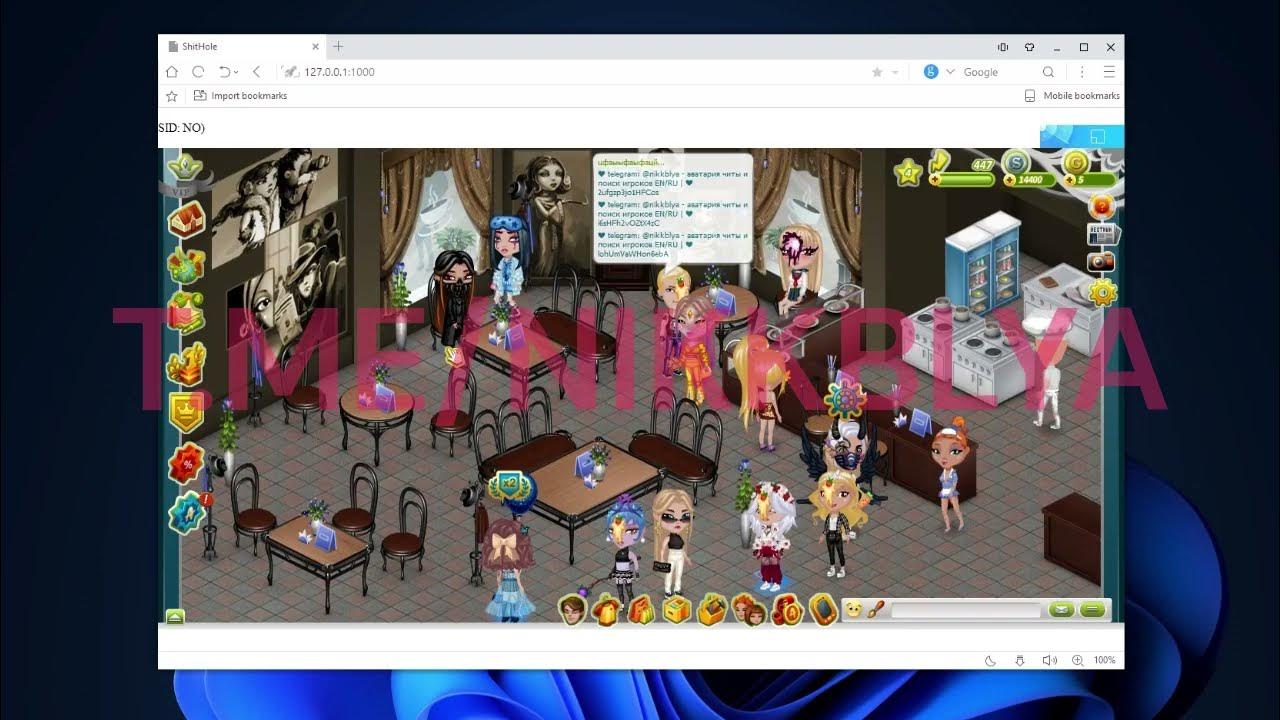
Task: Click the browser home button
Action: [171, 72]
